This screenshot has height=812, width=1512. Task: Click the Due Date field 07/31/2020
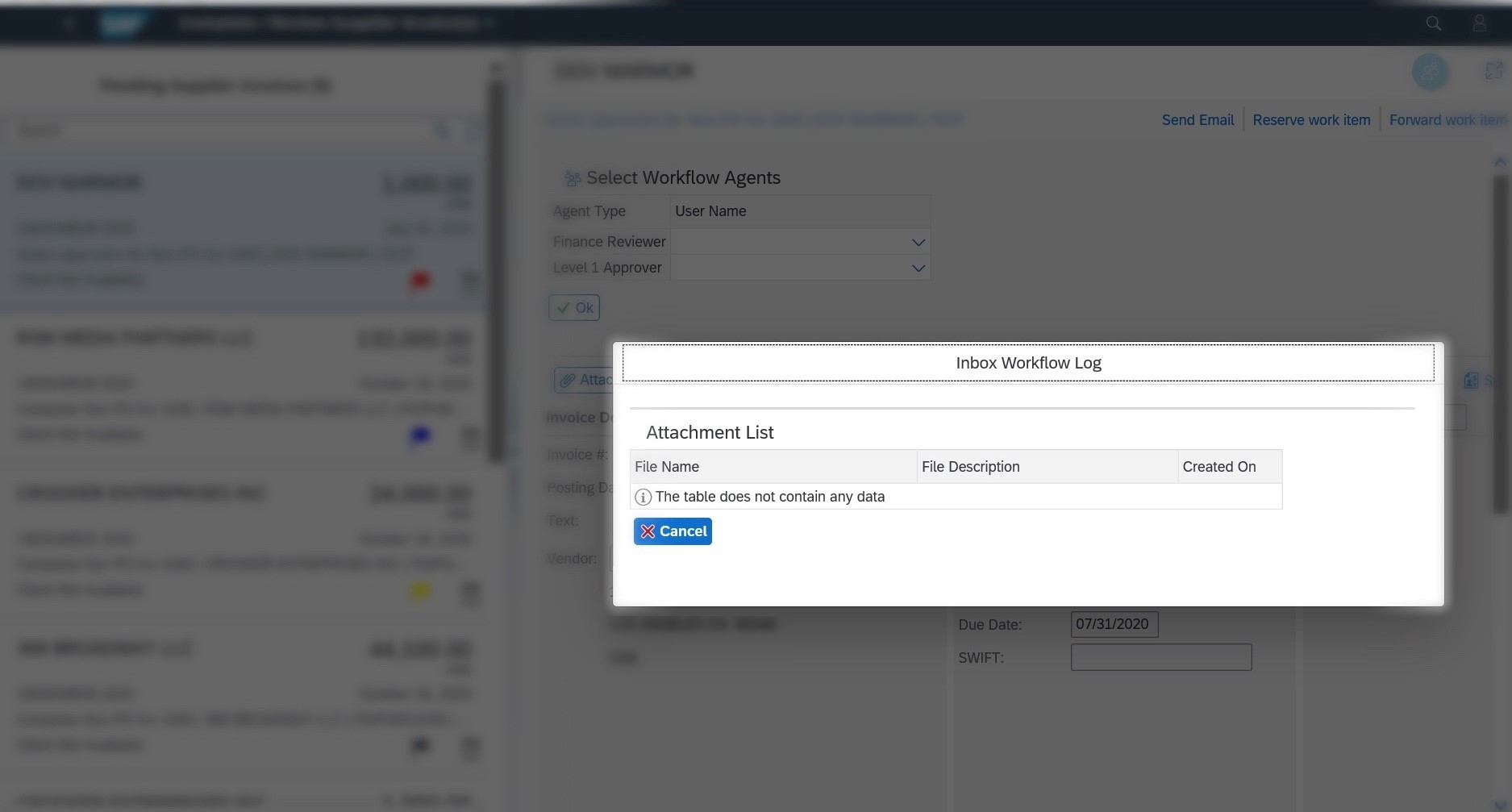tap(1114, 624)
